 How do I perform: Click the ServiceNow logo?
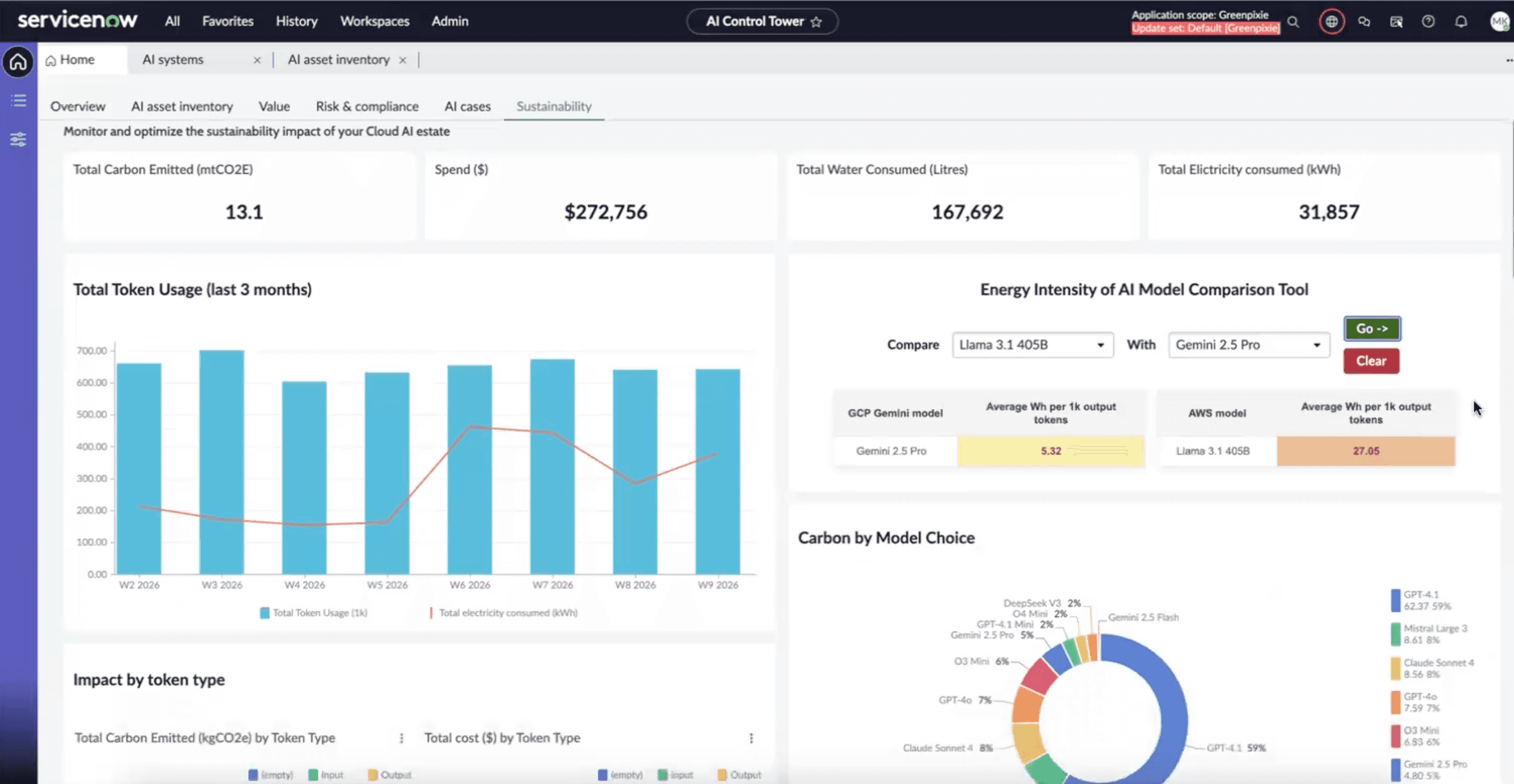(78, 20)
